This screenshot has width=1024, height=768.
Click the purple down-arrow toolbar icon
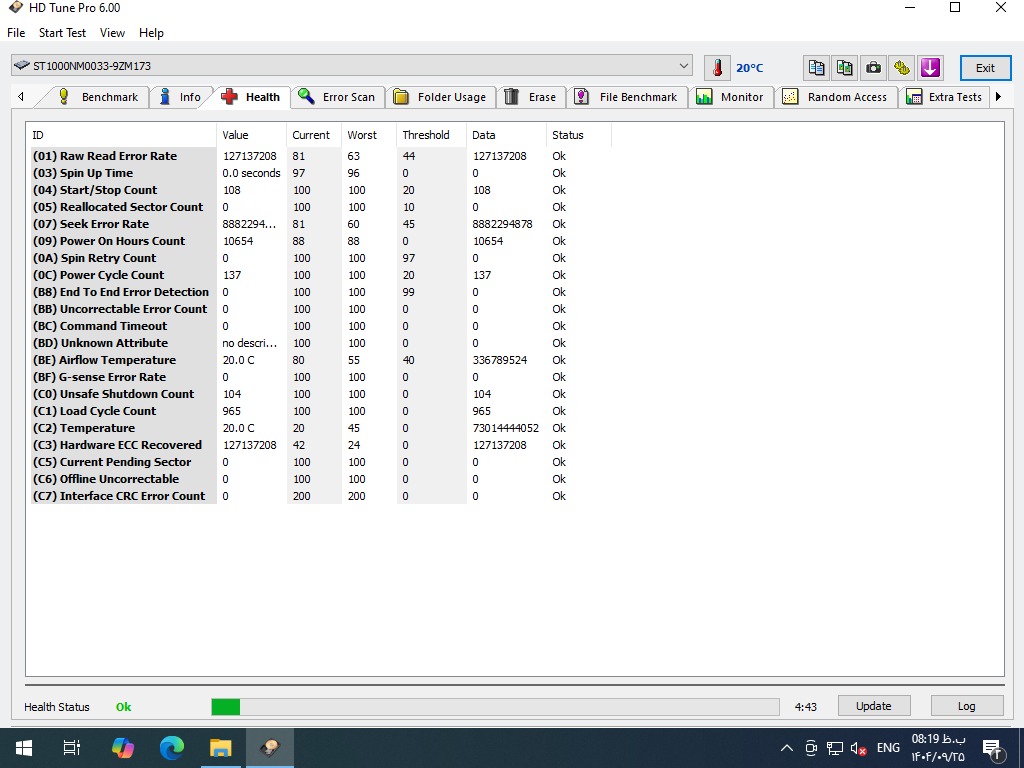coord(930,68)
